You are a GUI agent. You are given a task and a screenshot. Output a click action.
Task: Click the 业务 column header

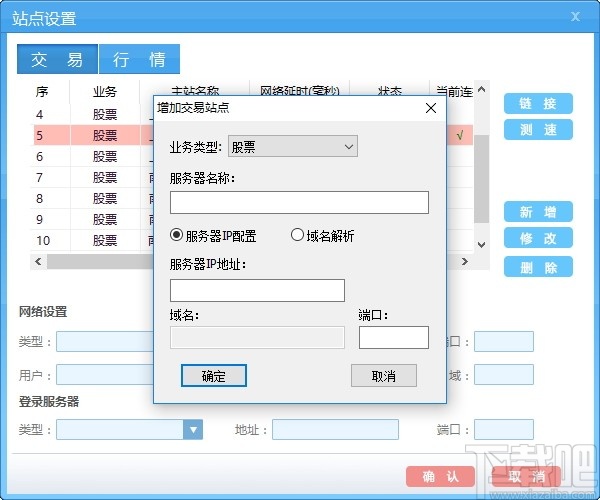(x=105, y=92)
